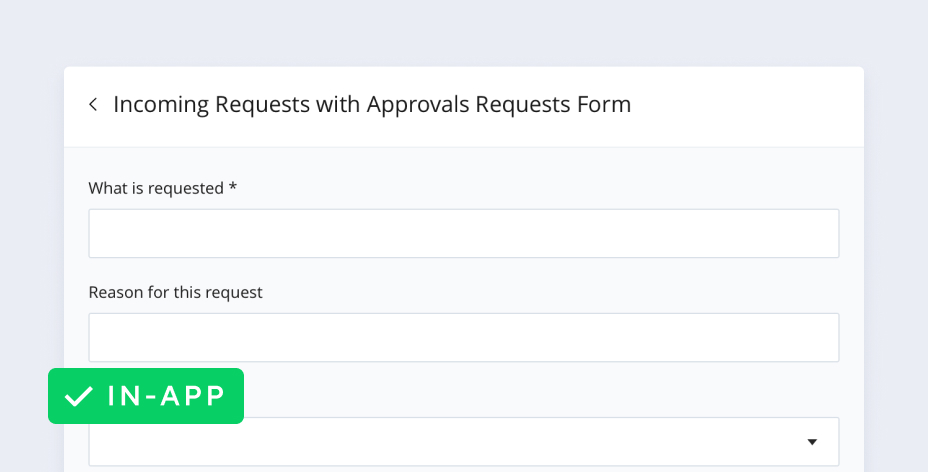
Task: Place cursor in the second empty input box
Action: tap(463, 337)
